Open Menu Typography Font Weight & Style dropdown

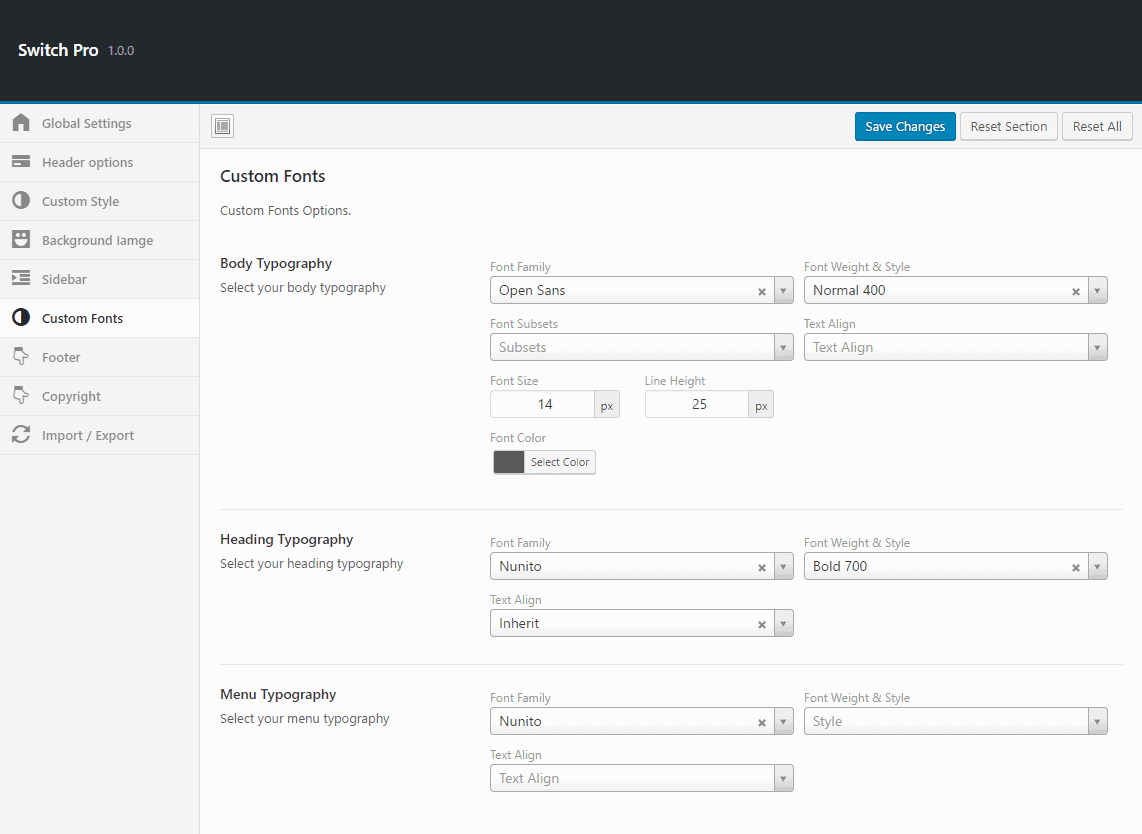pos(955,721)
